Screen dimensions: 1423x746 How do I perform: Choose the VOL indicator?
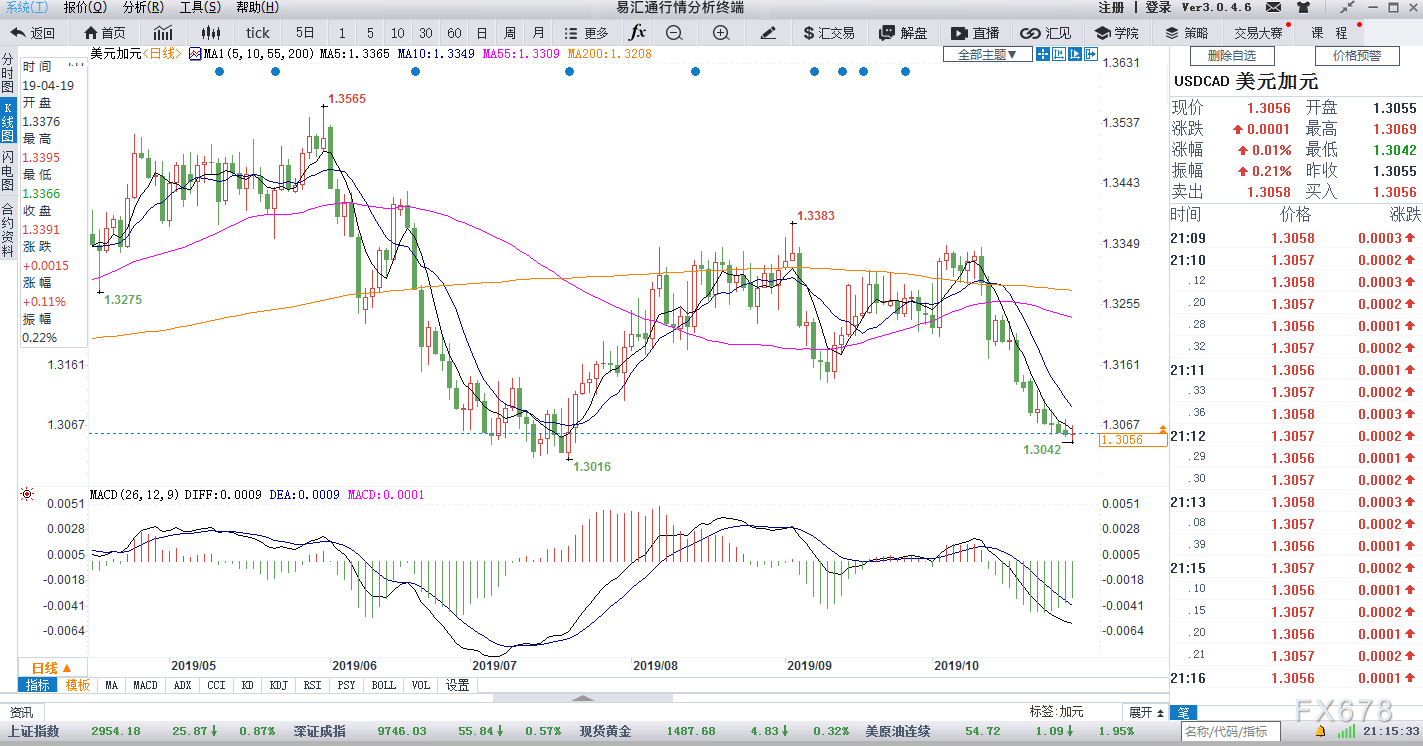pos(421,685)
